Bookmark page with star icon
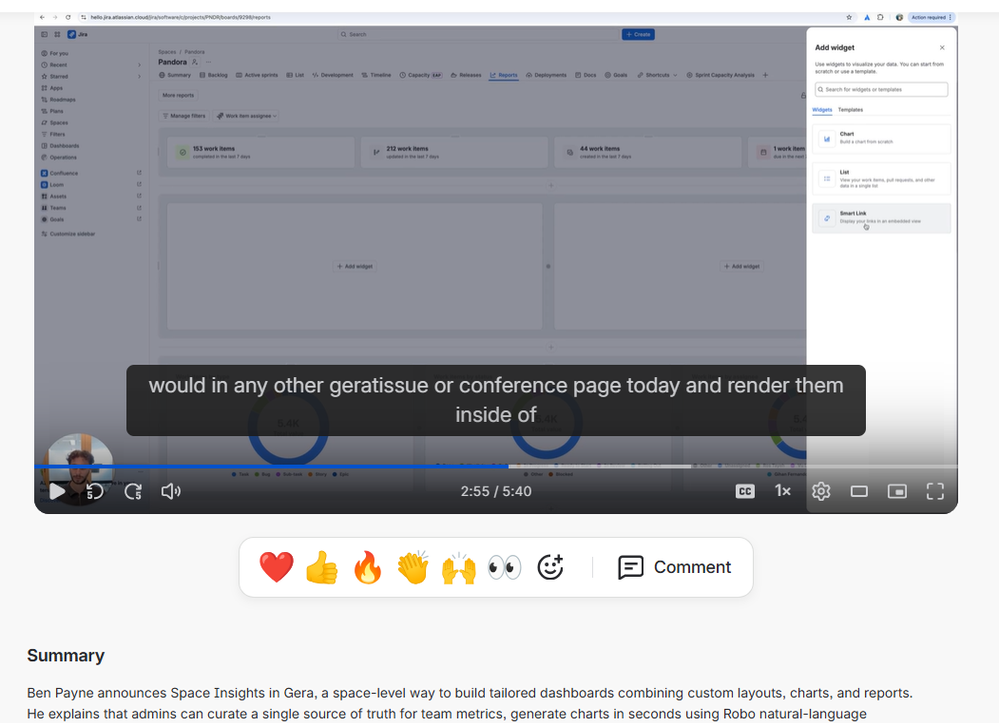 click(849, 17)
